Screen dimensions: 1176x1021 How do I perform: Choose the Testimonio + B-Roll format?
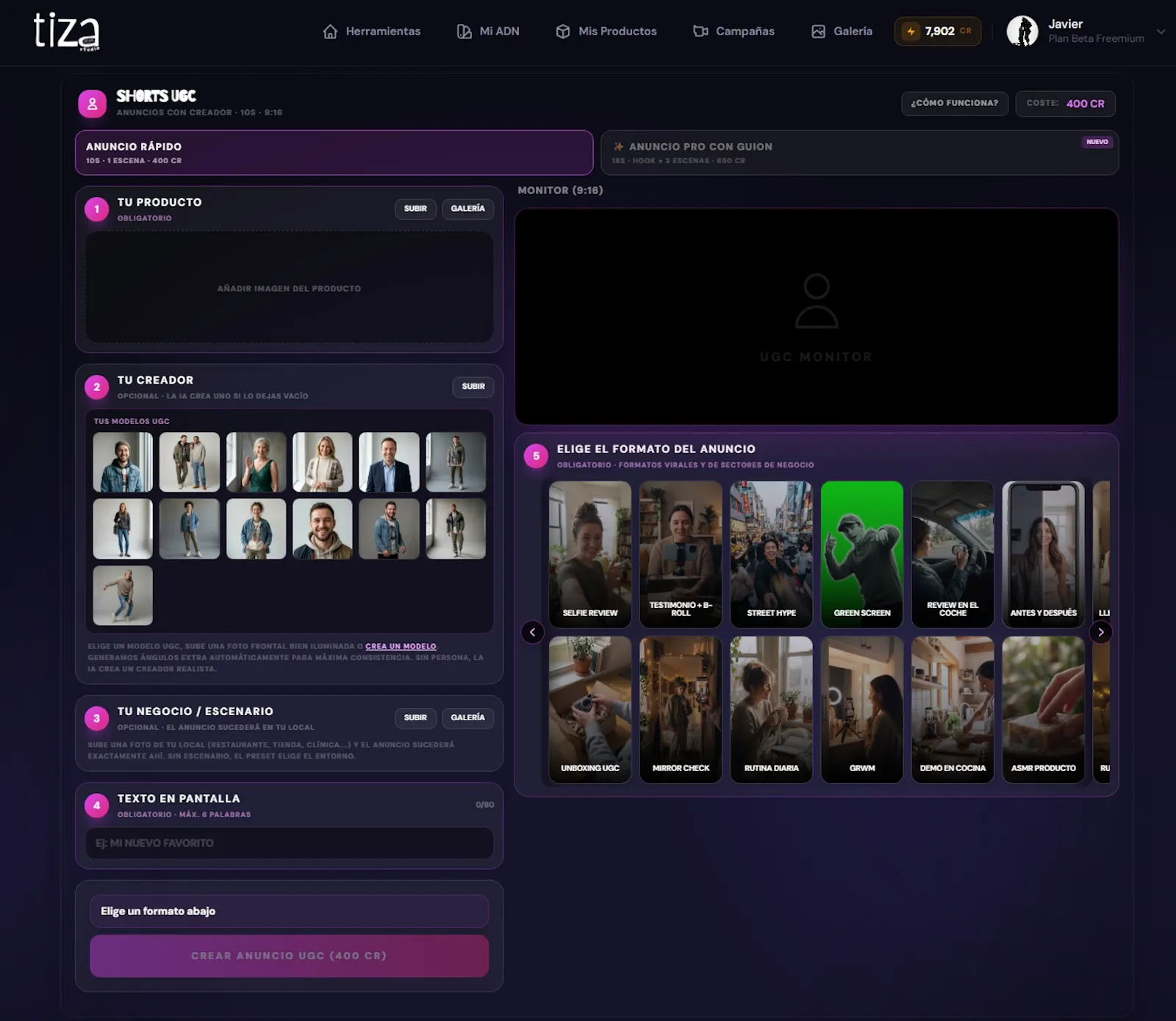681,555
